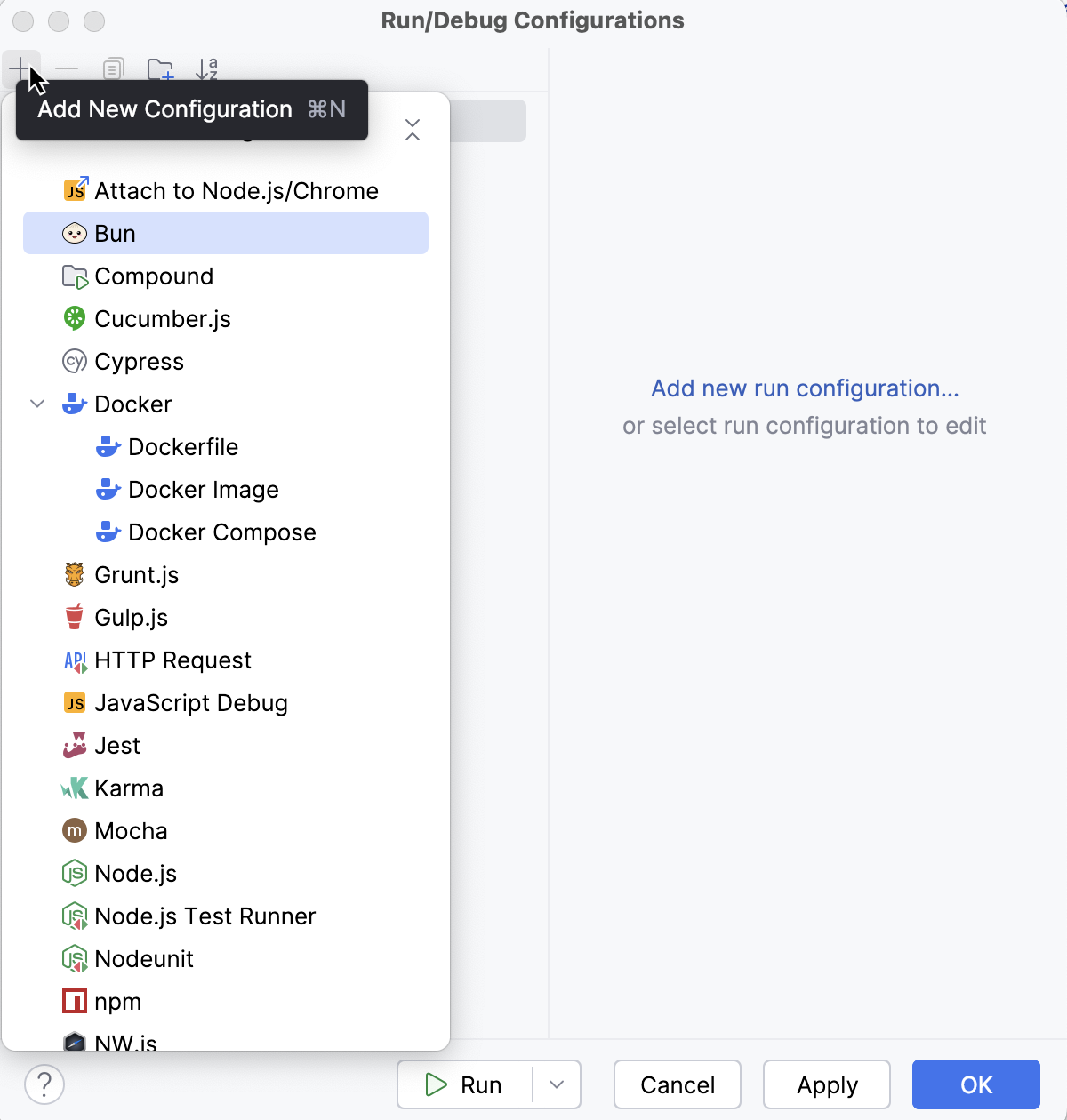
Task: Select the Node.js Test Runner entry
Action: coord(205,916)
